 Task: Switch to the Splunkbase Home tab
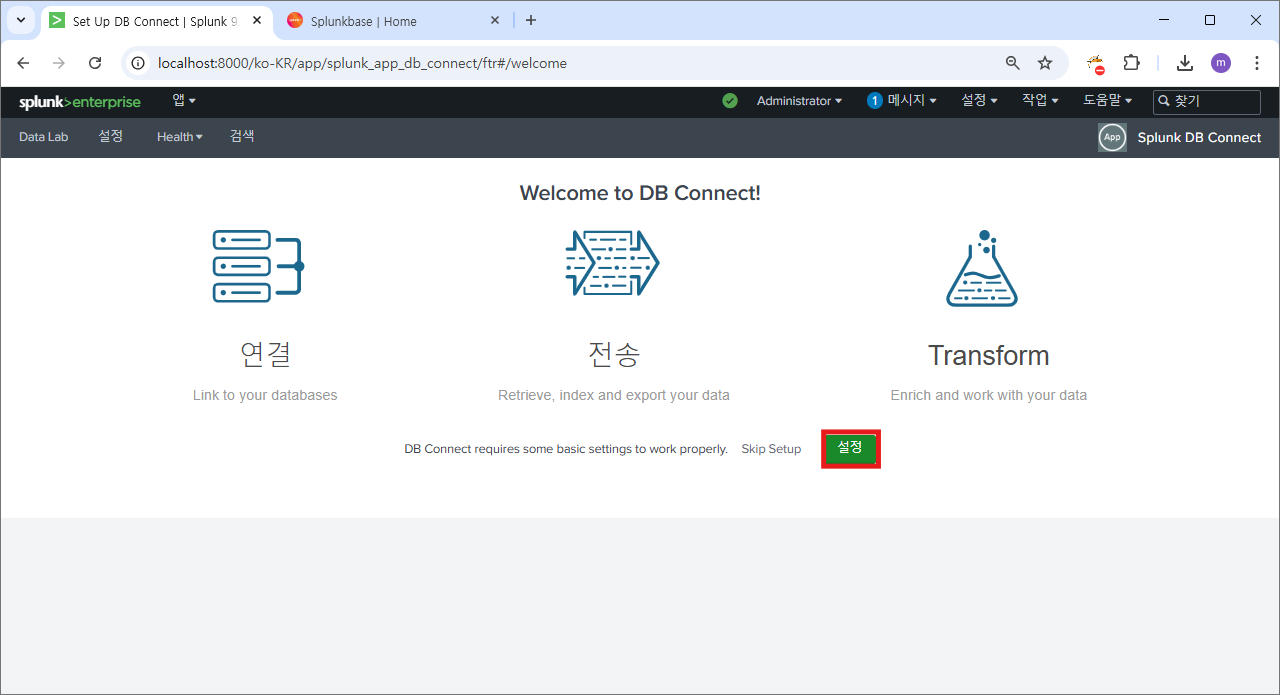(394, 20)
